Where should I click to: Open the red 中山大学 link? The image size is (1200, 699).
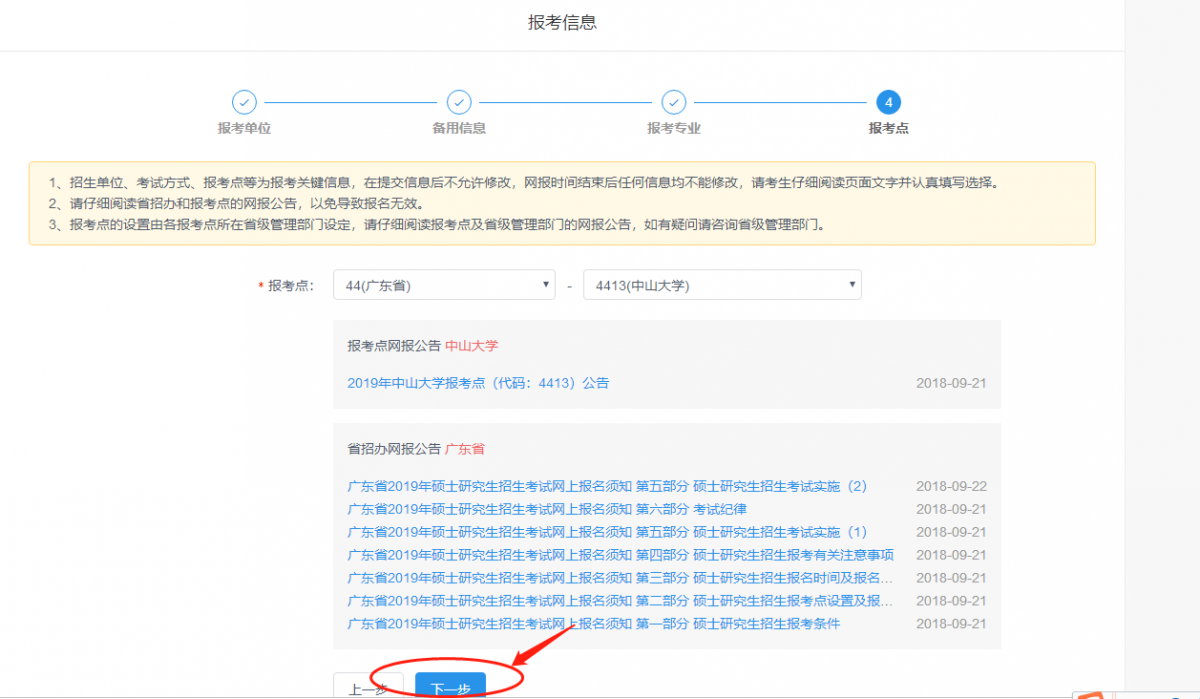[470, 345]
